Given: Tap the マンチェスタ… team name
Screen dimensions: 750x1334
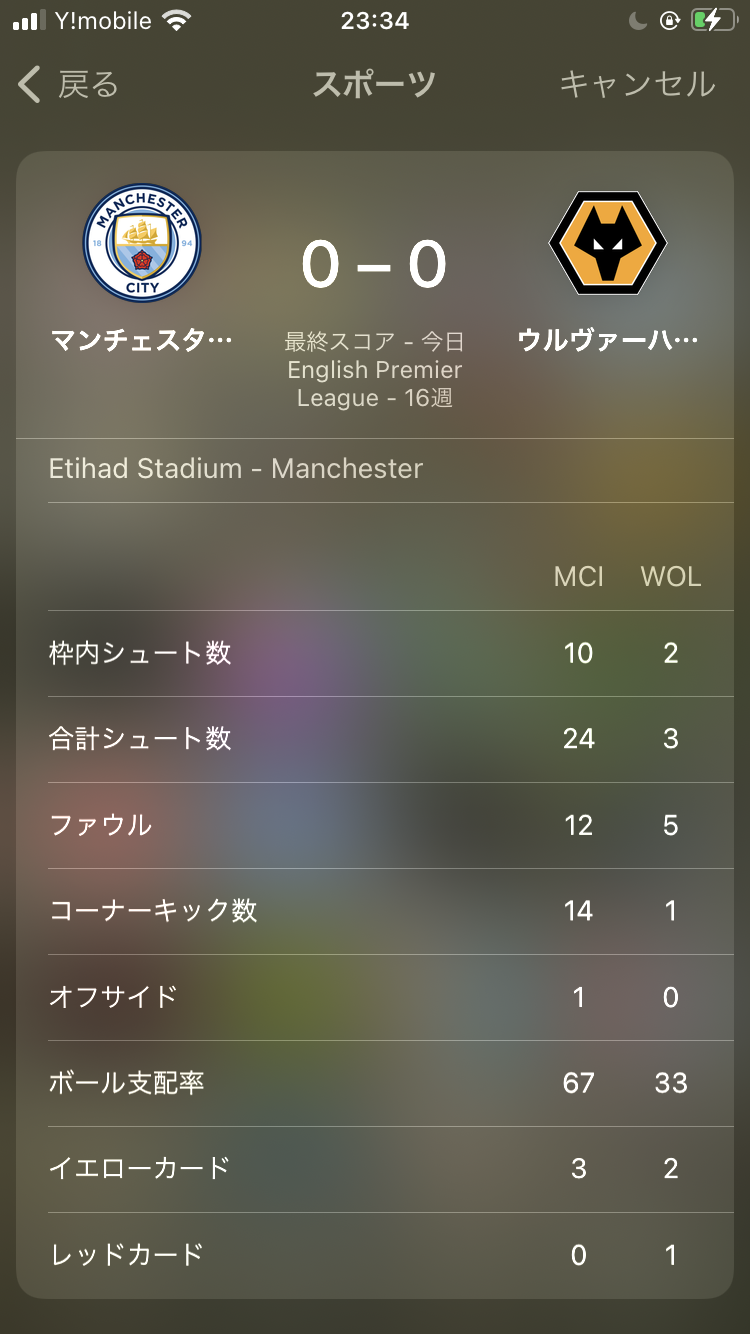Looking at the screenshot, I should [141, 341].
